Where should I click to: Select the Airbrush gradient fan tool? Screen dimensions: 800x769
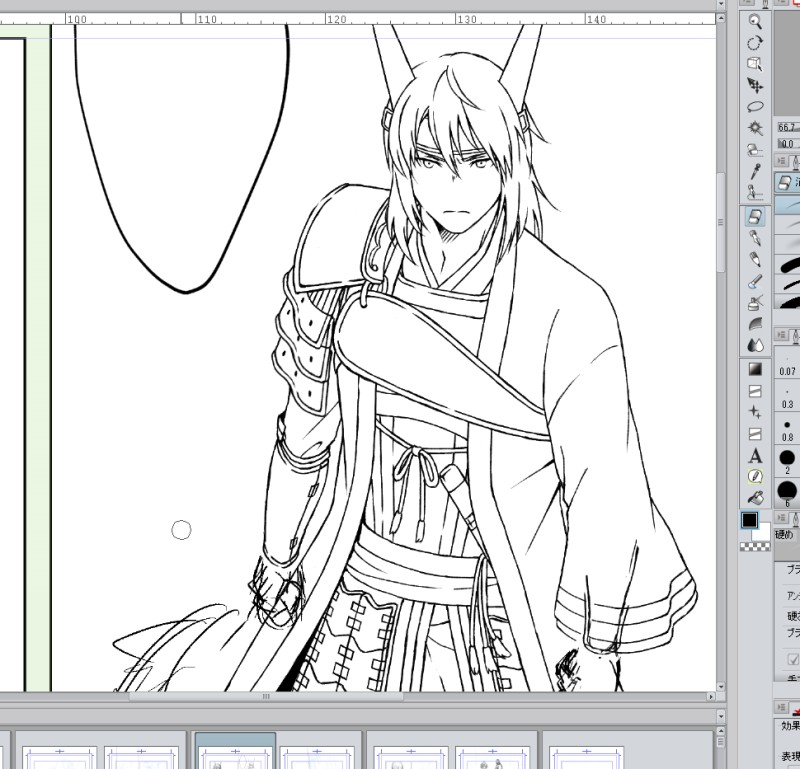click(x=755, y=324)
